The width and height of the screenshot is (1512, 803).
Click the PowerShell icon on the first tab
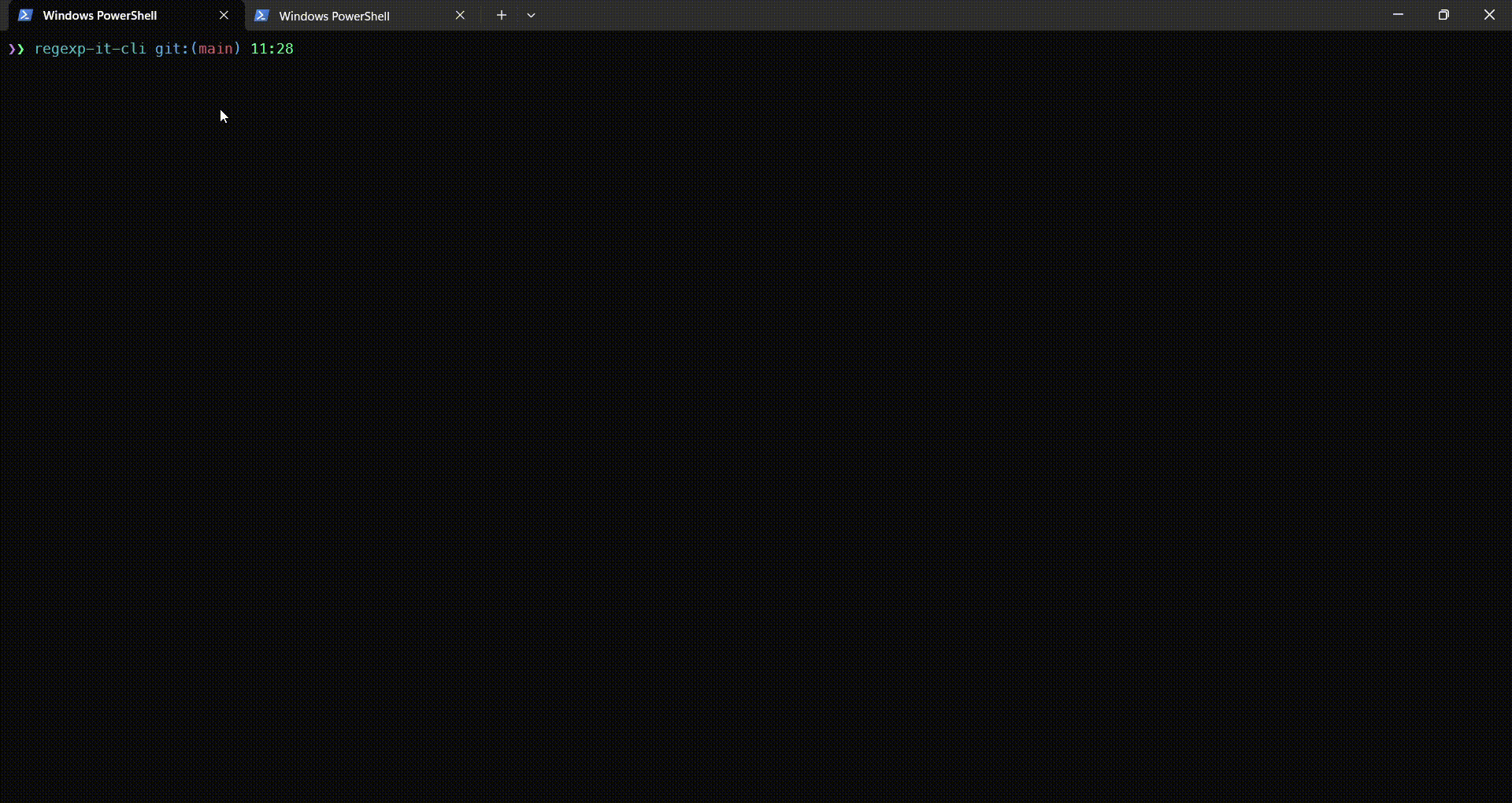(x=25, y=15)
